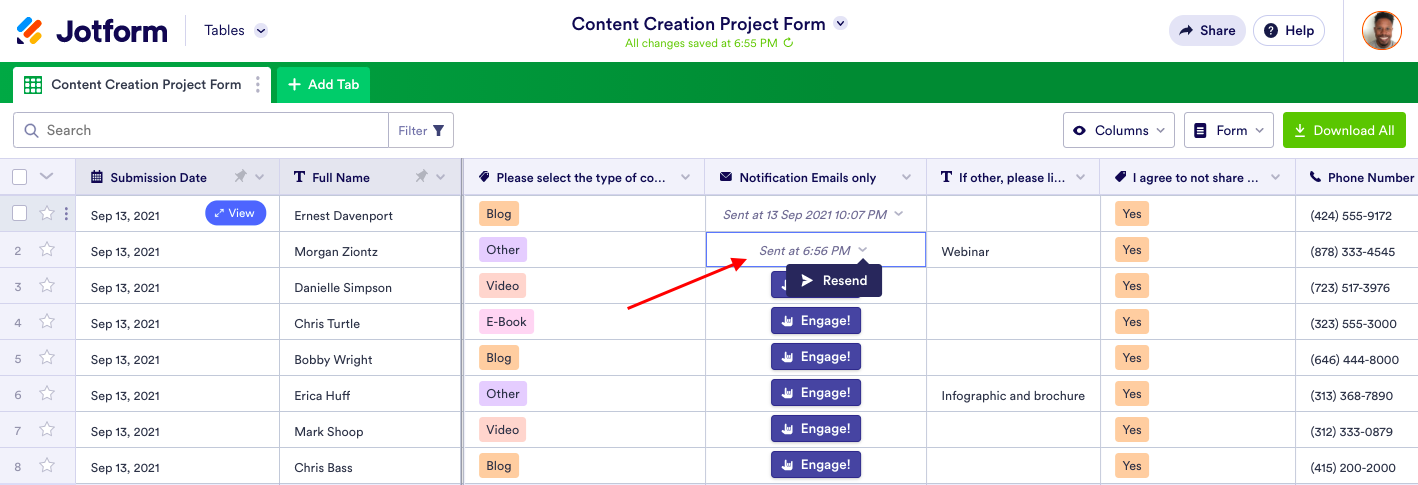Image resolution: width=1418 pixels, height=485 pixels.
Task: Open row options three-dot menu for Ernest Davenport
Action: pyautogui.click(x=66, y=214)
